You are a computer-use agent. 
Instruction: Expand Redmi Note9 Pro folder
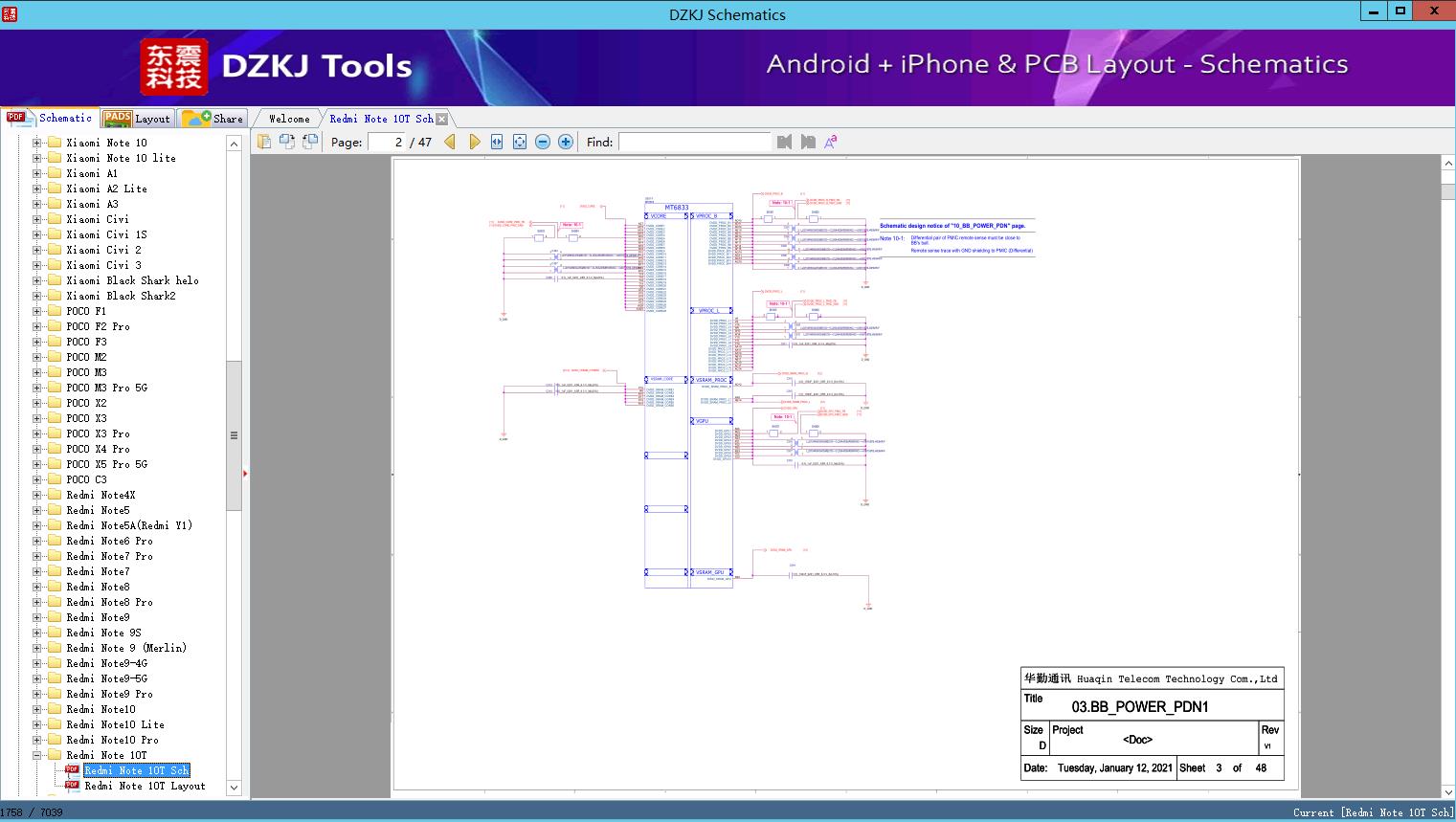tap(36, 694)
